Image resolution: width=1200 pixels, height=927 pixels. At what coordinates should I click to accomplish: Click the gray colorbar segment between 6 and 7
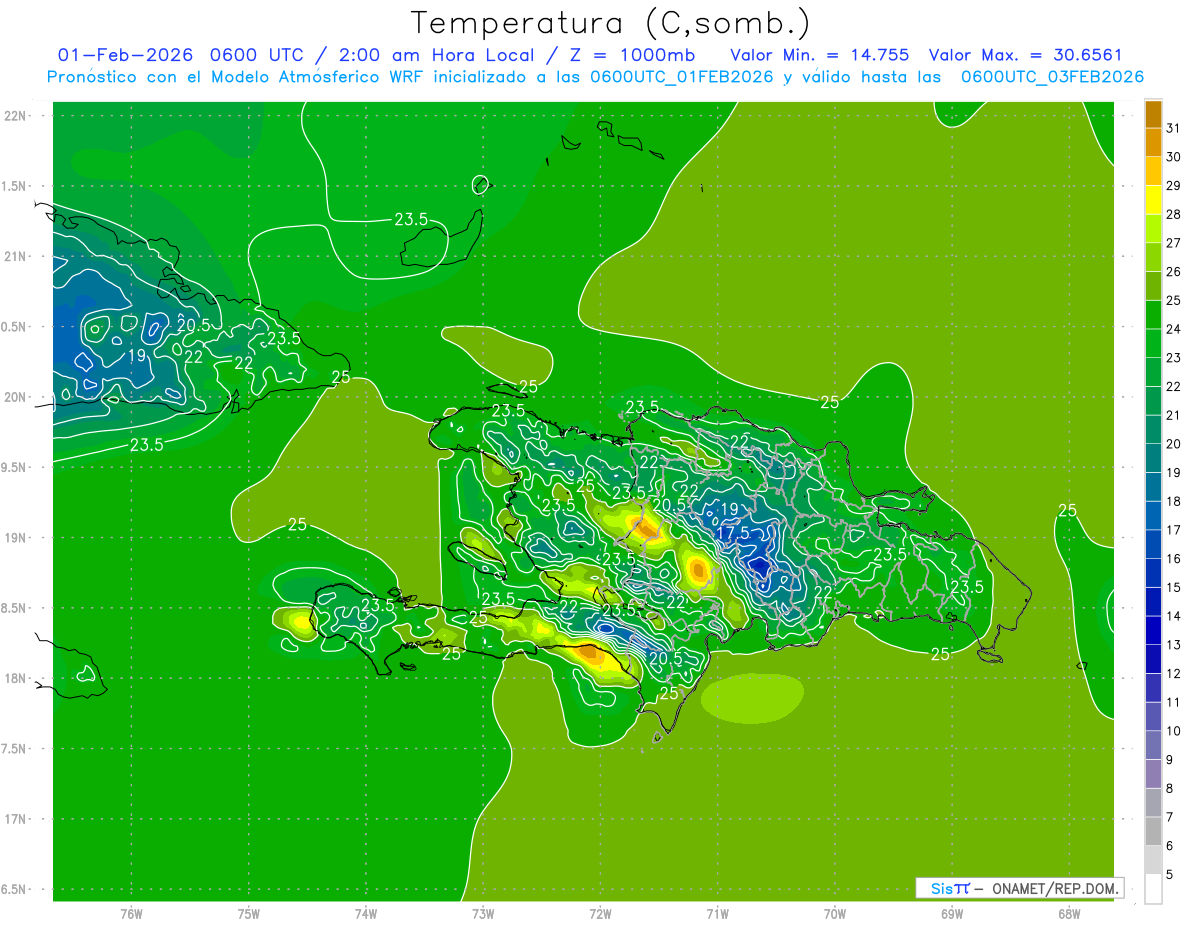tap(1153, 831)
